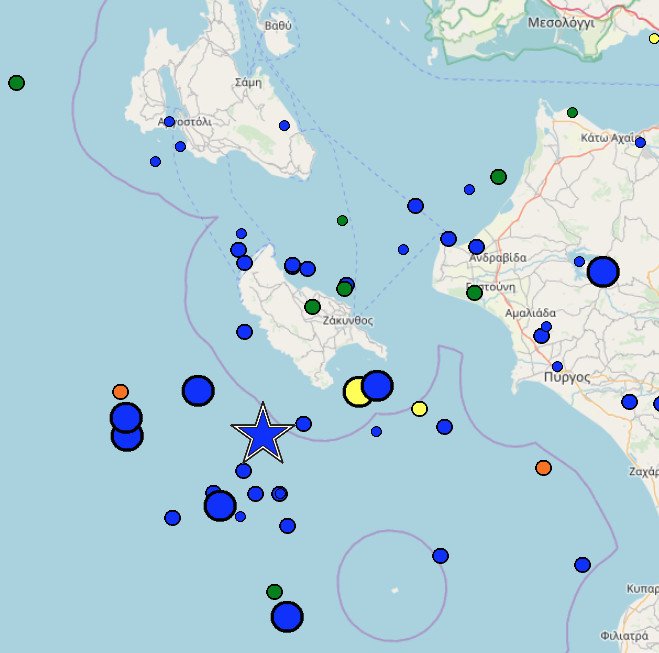Click the green marker at Γαστούνη
Viewport: 659px width, 653px height.
474,293
